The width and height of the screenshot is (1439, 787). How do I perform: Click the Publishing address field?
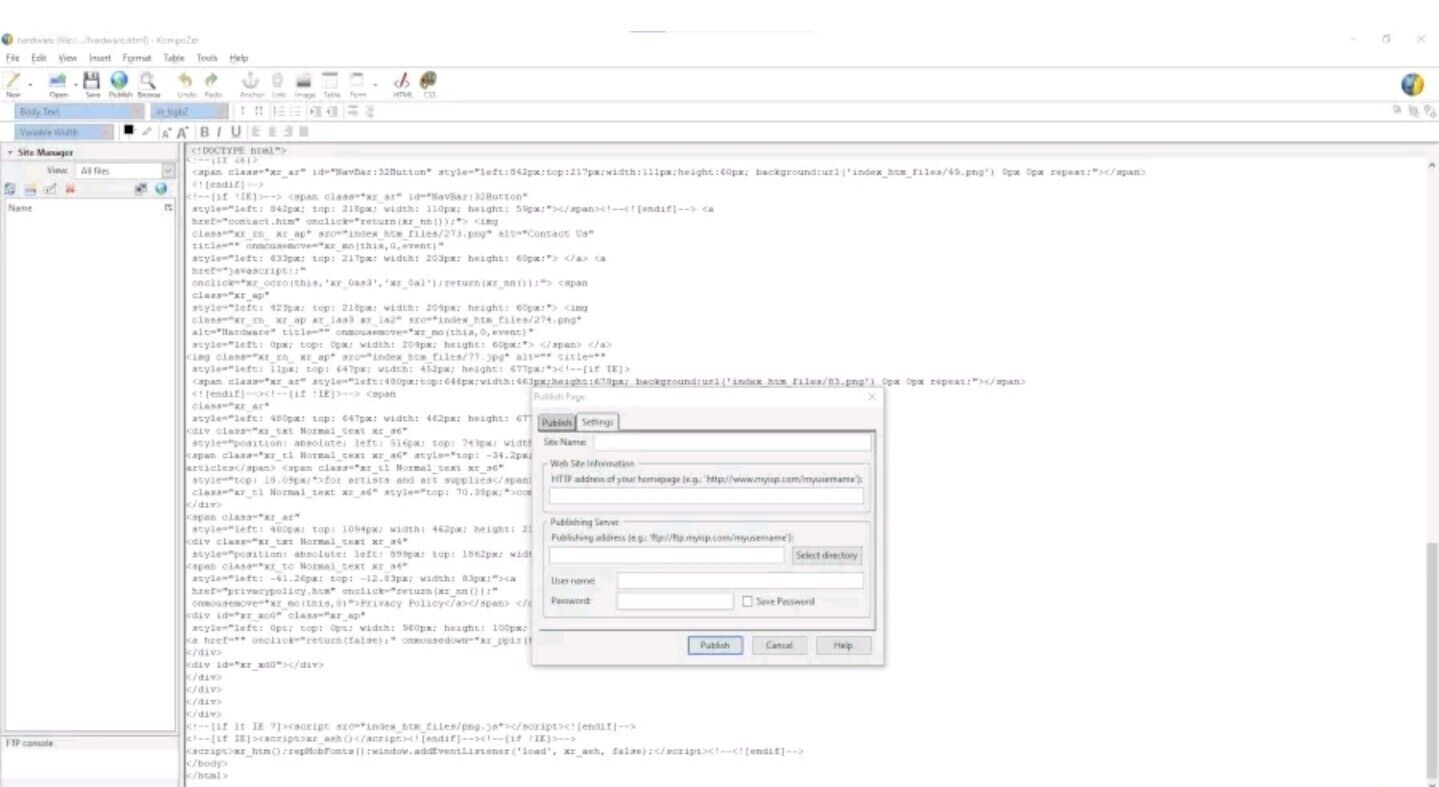coord(667,555)
